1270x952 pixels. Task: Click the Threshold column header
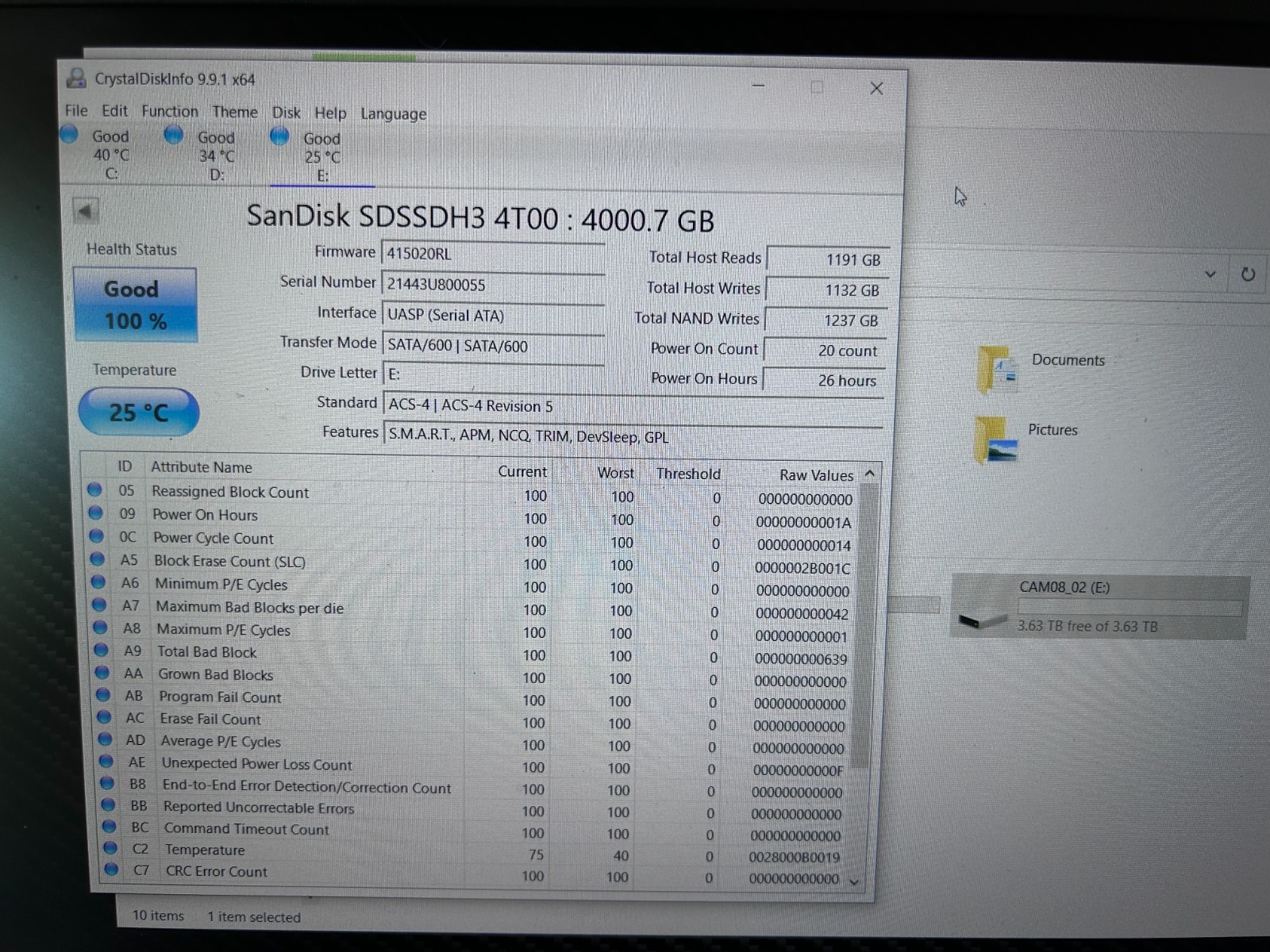click(688, 474)
